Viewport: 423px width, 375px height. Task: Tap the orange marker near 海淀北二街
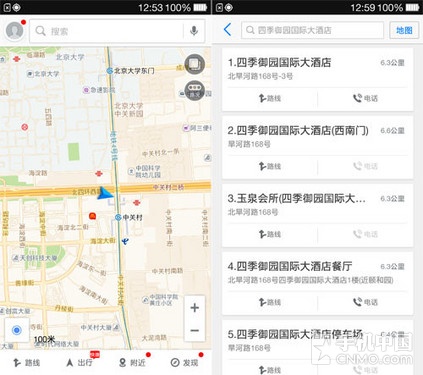pos(92,216)
